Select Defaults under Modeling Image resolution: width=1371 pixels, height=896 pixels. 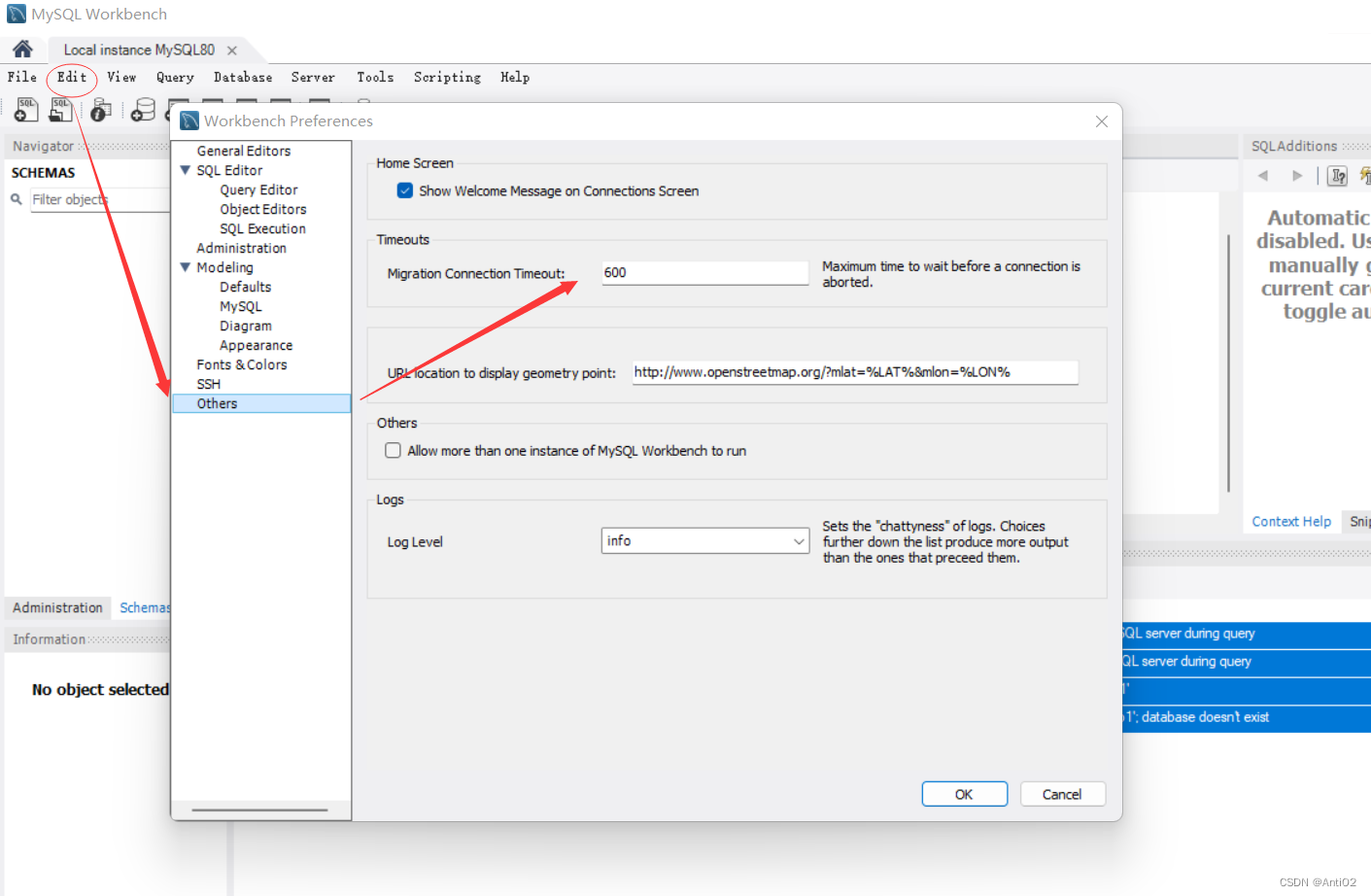coord(246,287)
